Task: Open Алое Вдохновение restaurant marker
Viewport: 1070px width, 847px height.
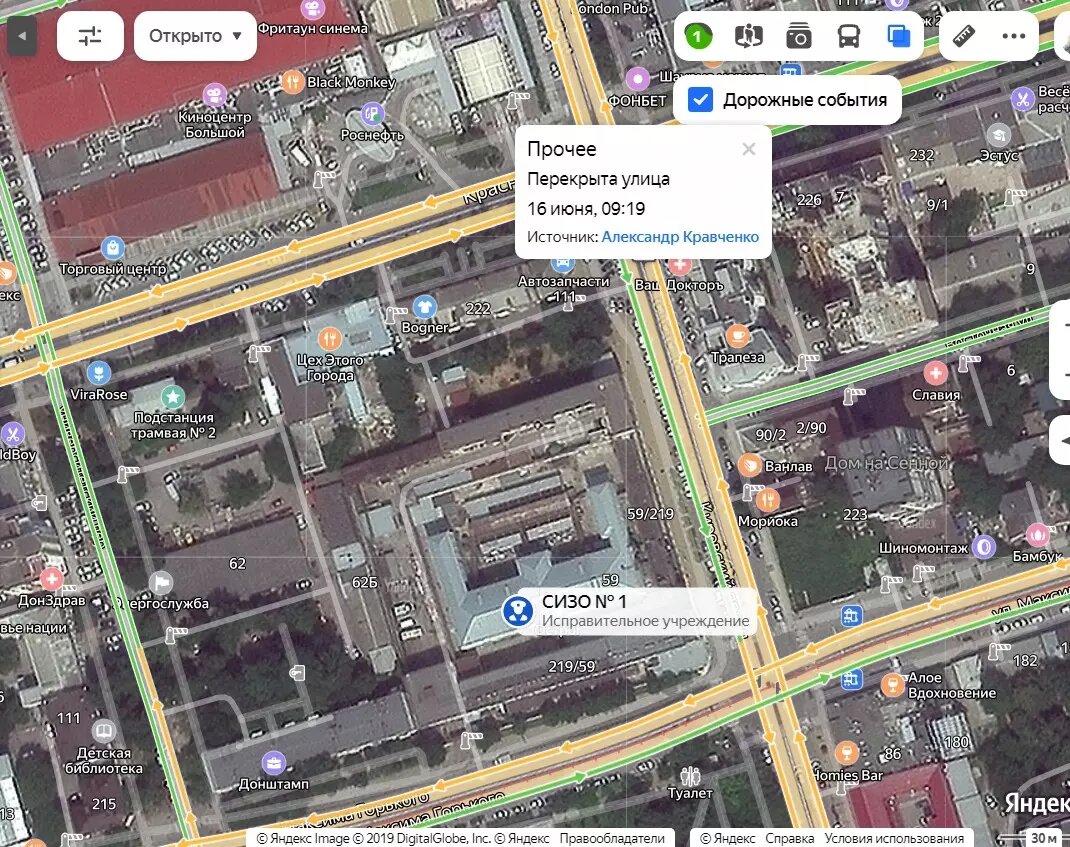Action: click(893, 684)
